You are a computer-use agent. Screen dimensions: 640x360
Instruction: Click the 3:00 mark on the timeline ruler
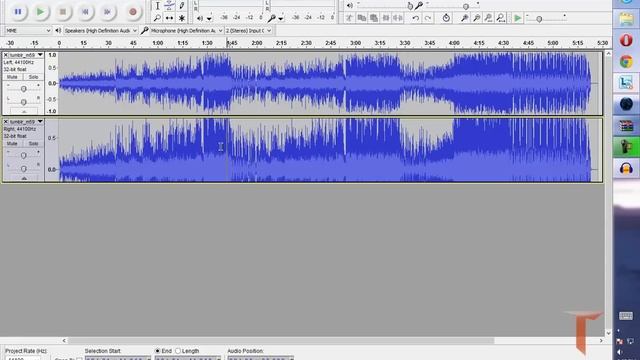tap(356, 43)
